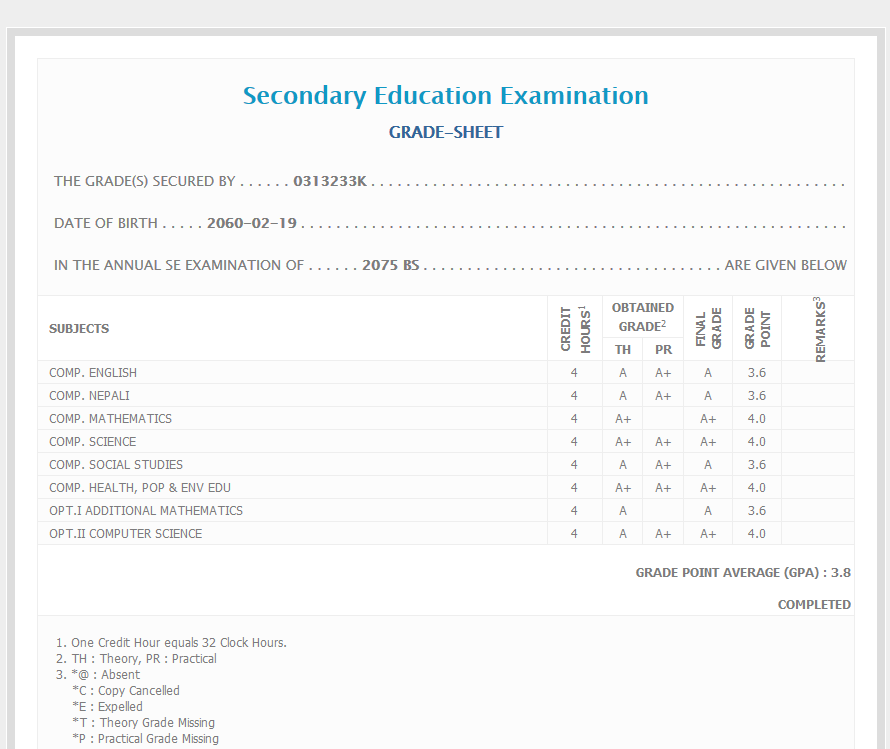Click the COMPLETED status text

coord(814,605)
